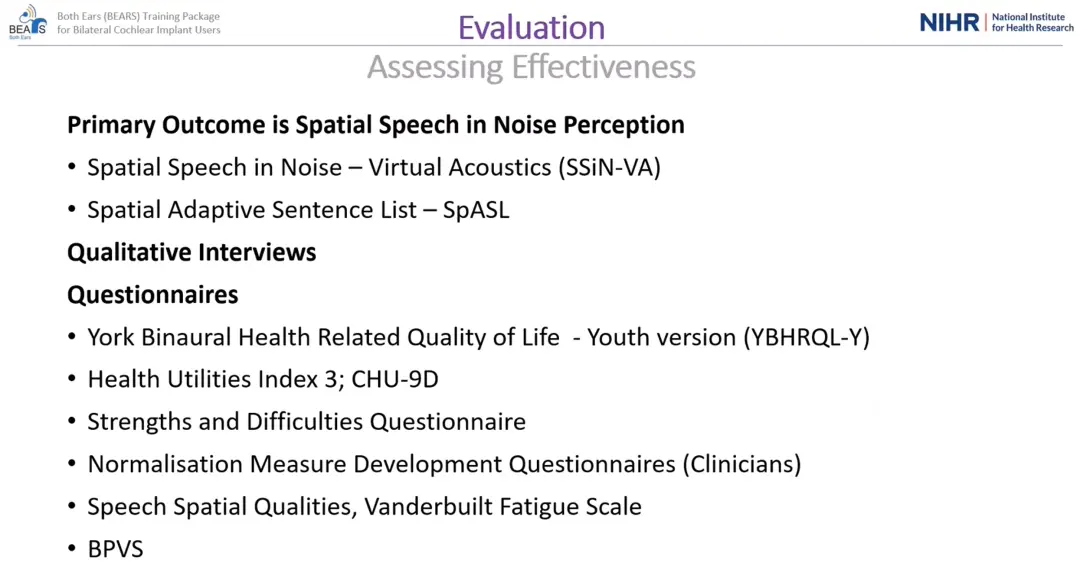Click the SSiN-VA bullet item
This screenshot has height=566, width=1080.
click(373, 167)
